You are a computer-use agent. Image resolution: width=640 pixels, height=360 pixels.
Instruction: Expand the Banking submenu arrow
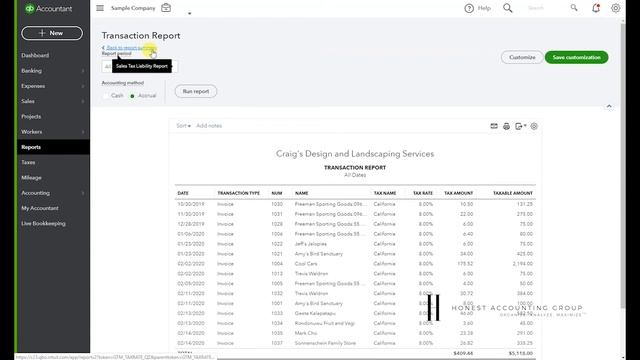pyautogui.click(x=83, y=71)
